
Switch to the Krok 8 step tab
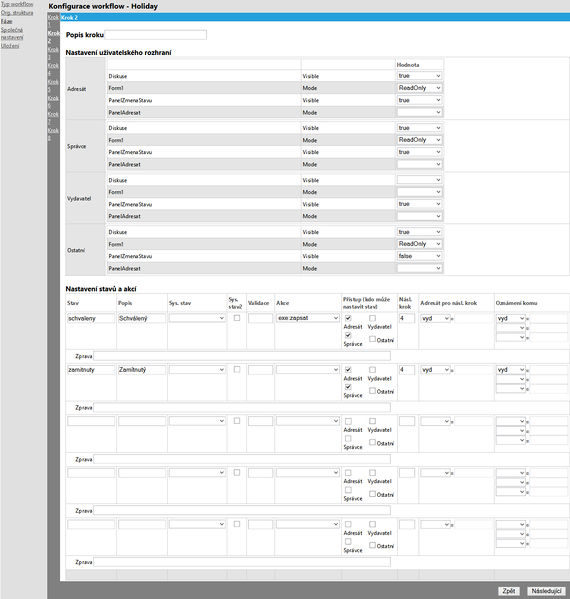[53, 134]
